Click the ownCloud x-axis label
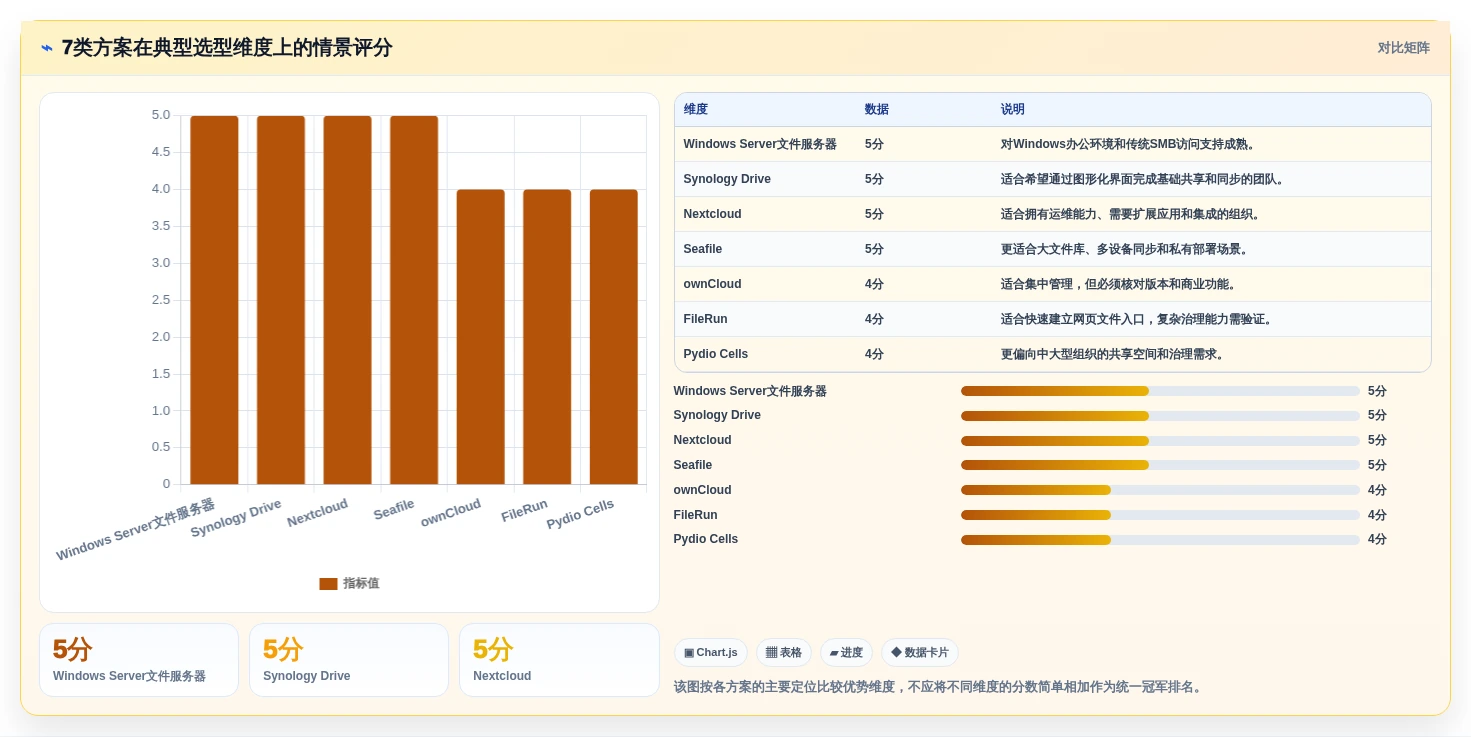The height and width of the screenshot is (737, 1471). pyautogui.click(x=451, y=513)
